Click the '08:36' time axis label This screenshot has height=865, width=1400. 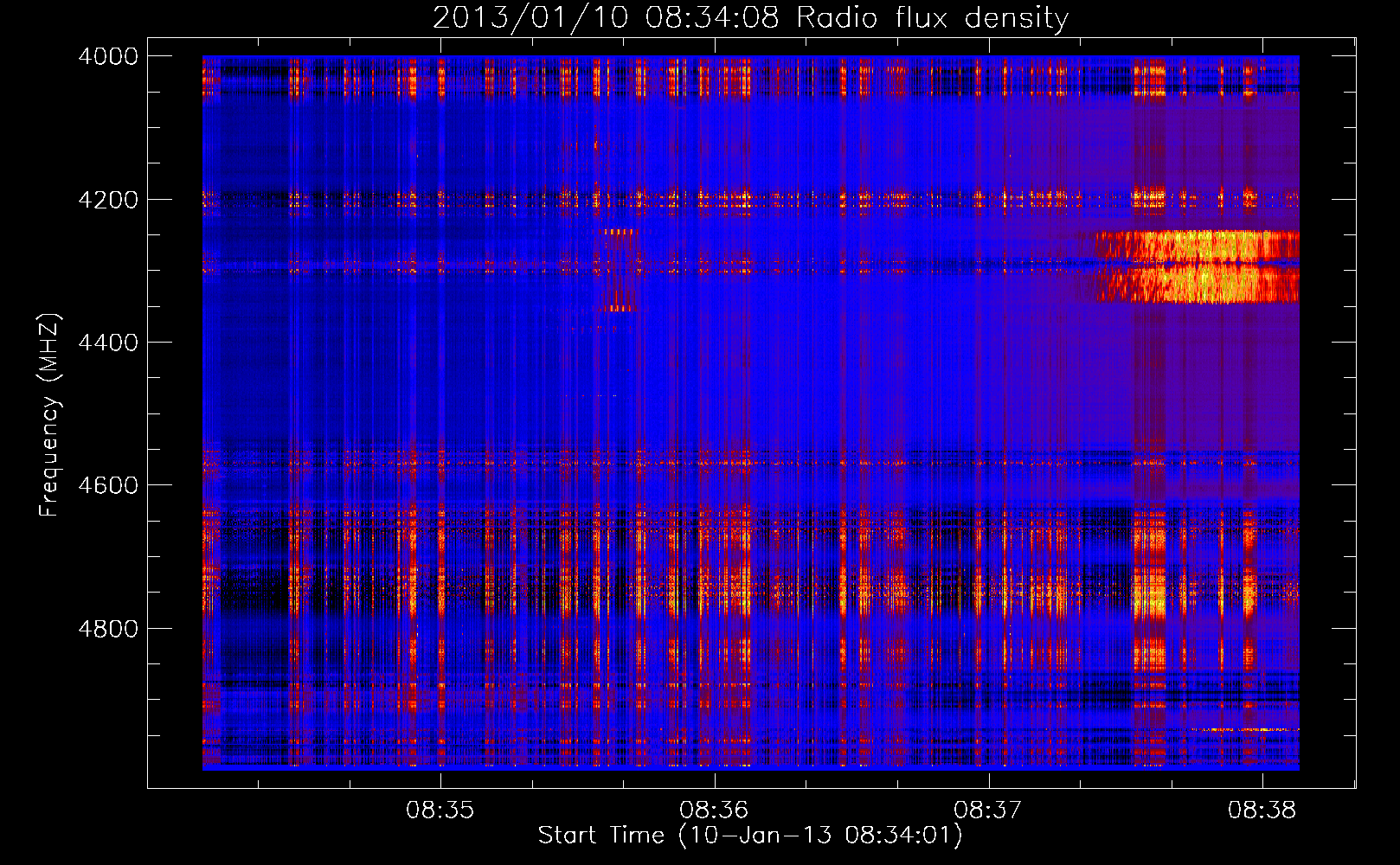[714, 811]
